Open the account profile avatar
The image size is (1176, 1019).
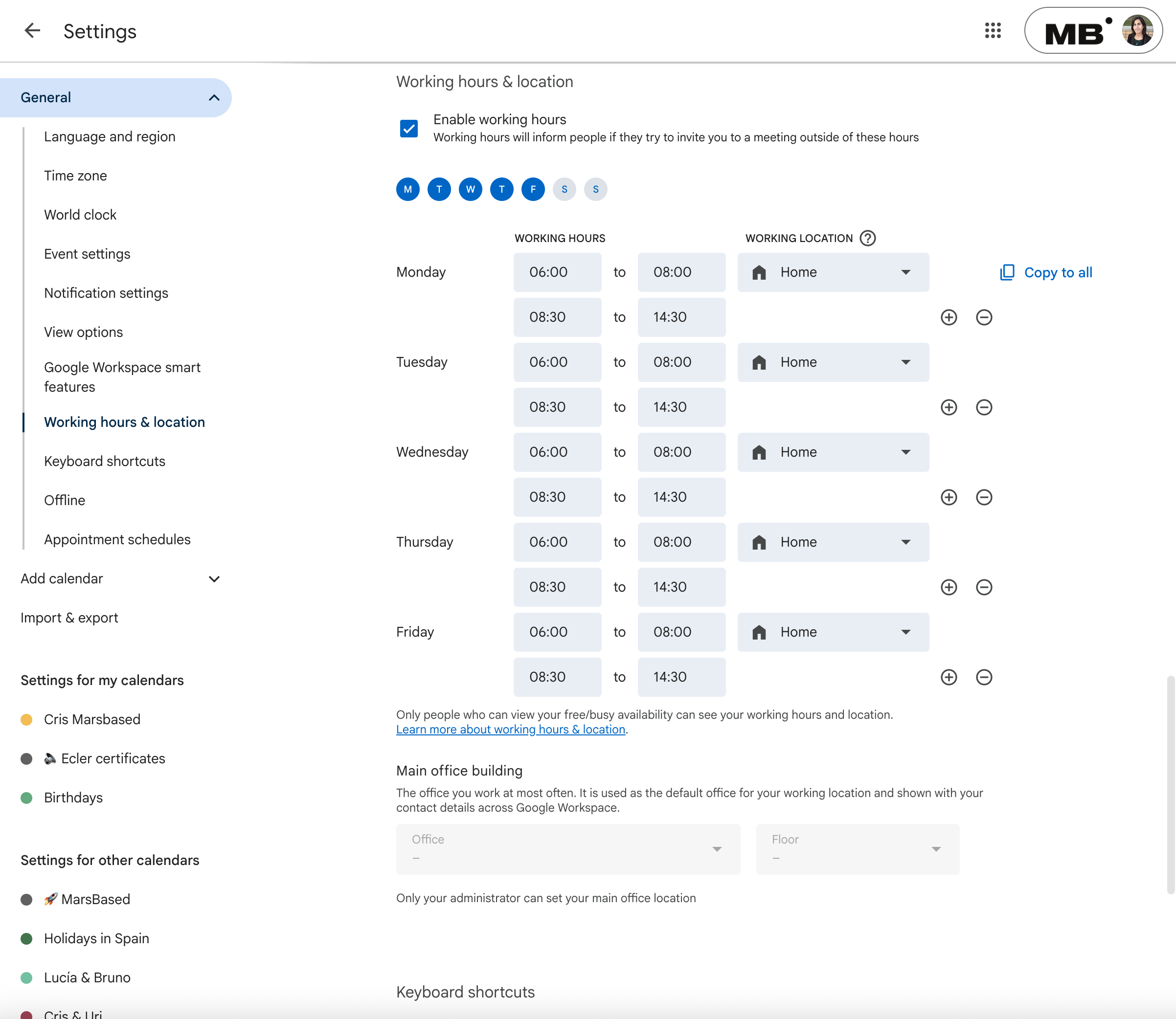1137,31
